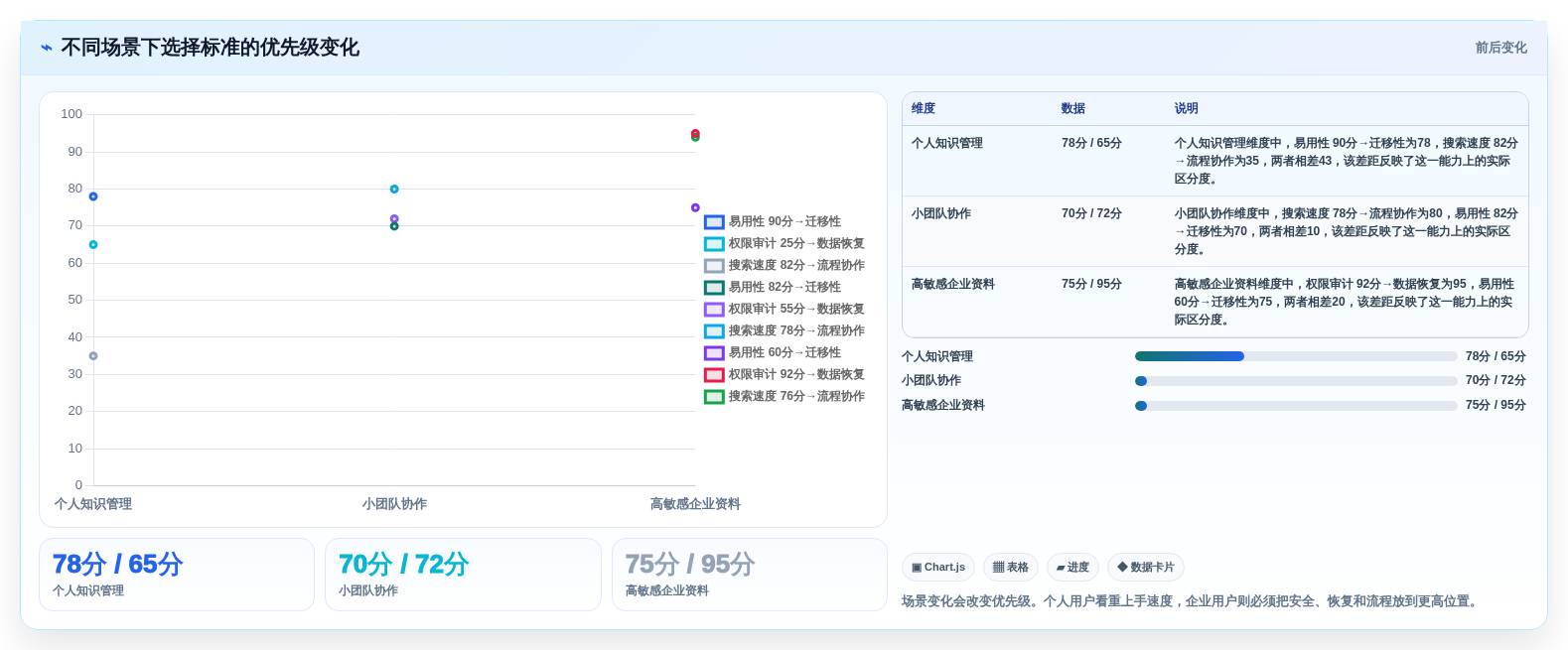Click the 进度 tag chip

(x=1072, y=568)
